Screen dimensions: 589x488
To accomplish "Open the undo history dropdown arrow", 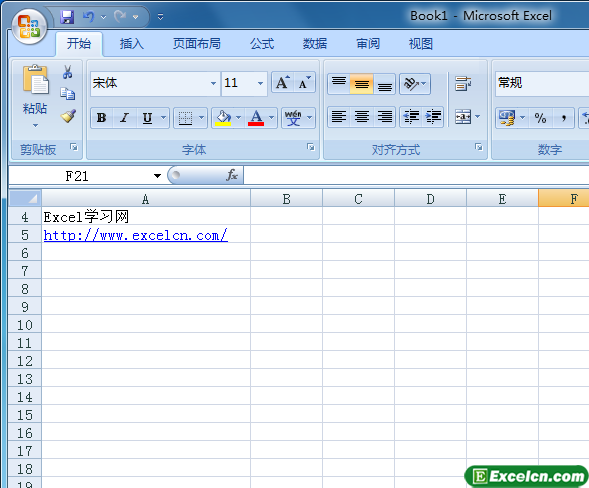I will pyautogui.click(x=104, y=17).
